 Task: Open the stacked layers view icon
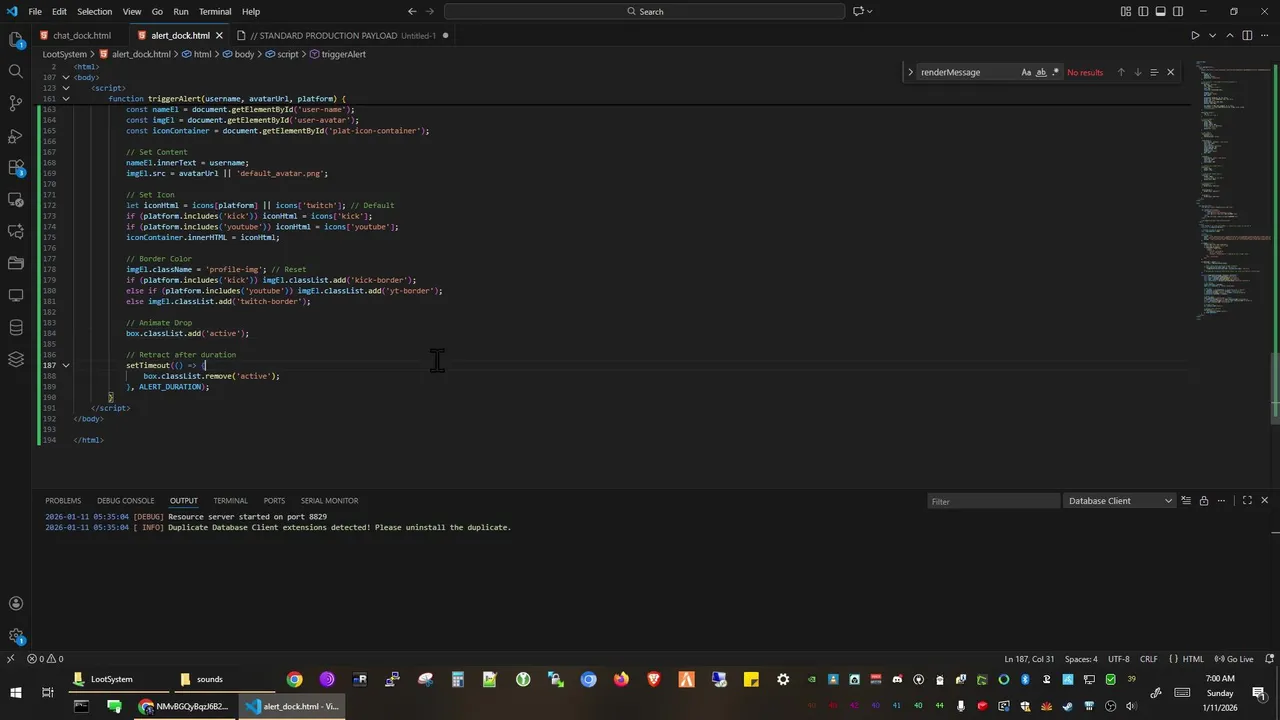pyautogui.click(x=15, y=359)
